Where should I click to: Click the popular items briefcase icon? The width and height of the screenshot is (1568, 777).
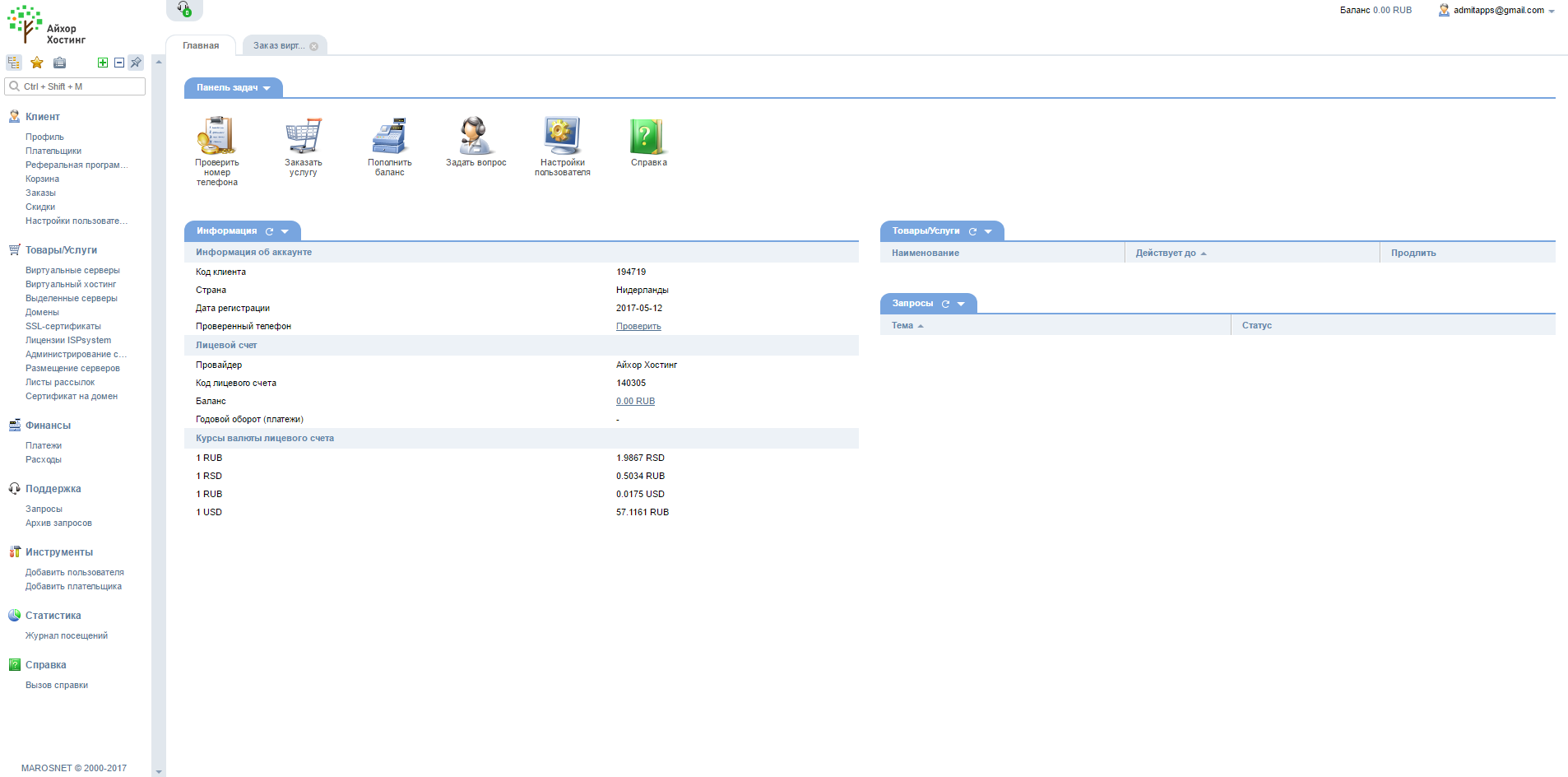[59, 63]
